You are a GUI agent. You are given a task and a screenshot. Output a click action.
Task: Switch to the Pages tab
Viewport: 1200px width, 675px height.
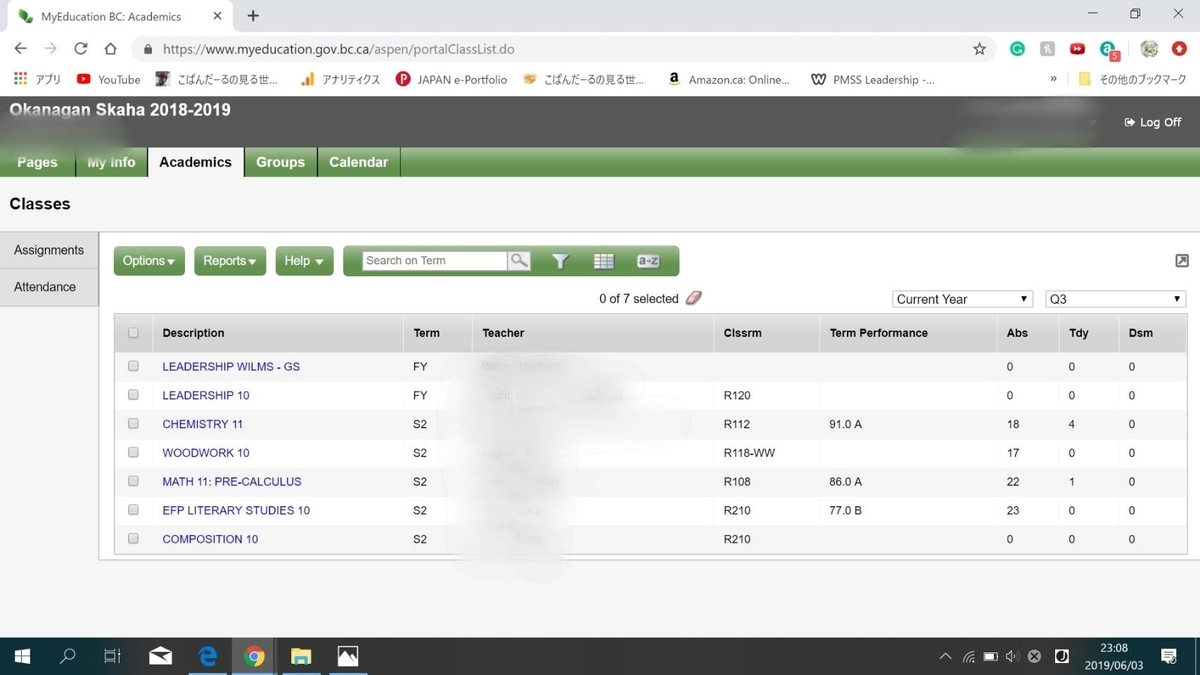click(37, 162)
